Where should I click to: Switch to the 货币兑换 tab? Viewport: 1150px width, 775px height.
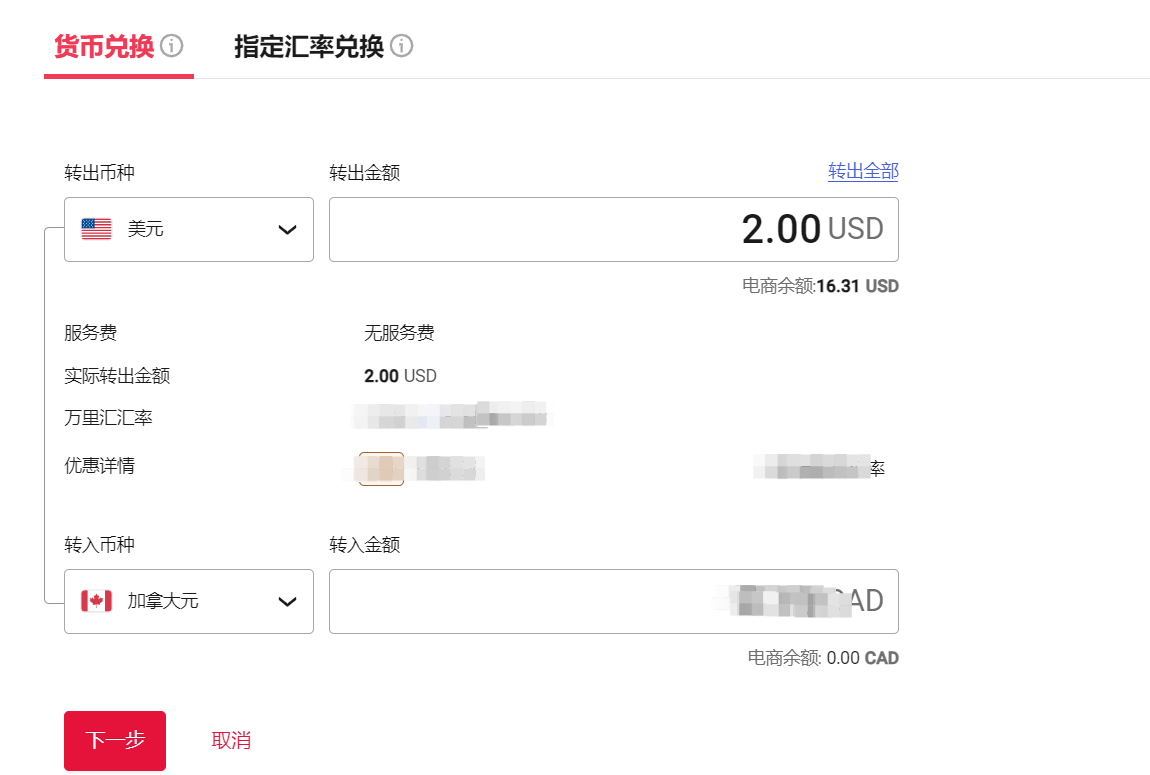point(104,46)
